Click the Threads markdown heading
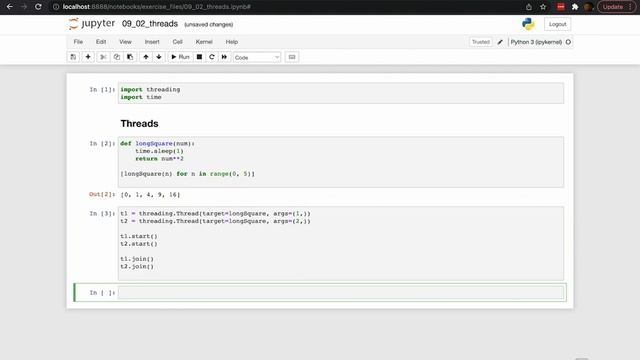The height and width of the screenshot is (360, 640). coord(139,123)
